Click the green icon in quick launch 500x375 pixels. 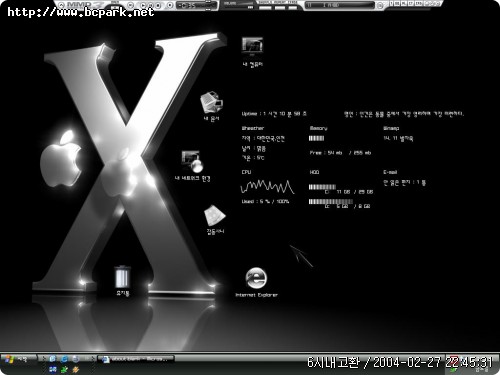(x=64, y=369)
